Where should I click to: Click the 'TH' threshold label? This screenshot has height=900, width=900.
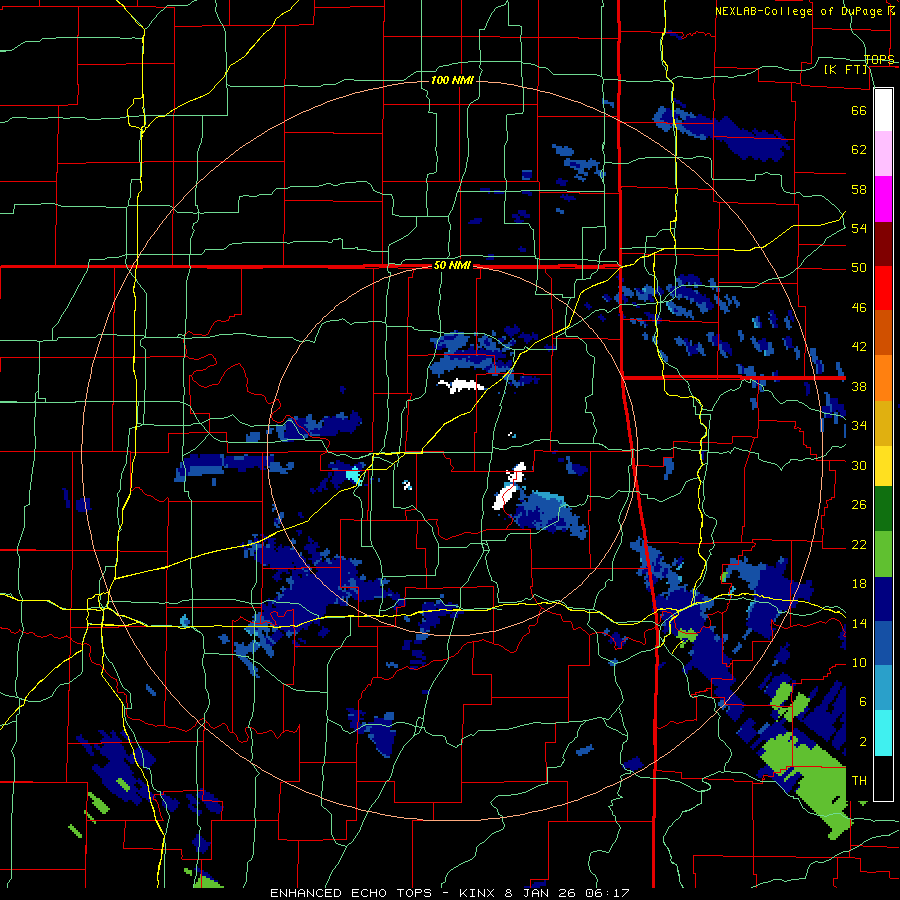tap(859, 781)
